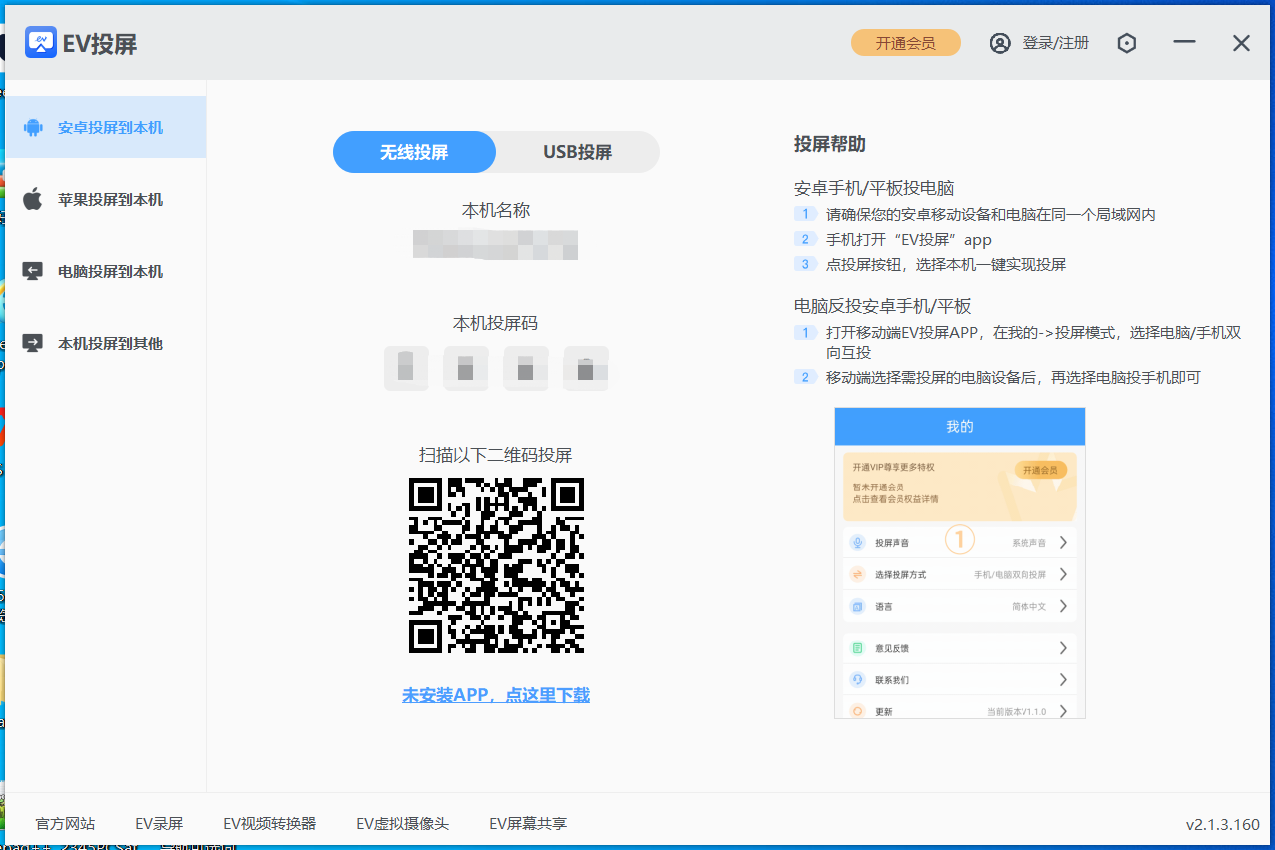Open 登录/注册 login link
This screenshot has height=850, width=1275.
[x=1055, y=43]
